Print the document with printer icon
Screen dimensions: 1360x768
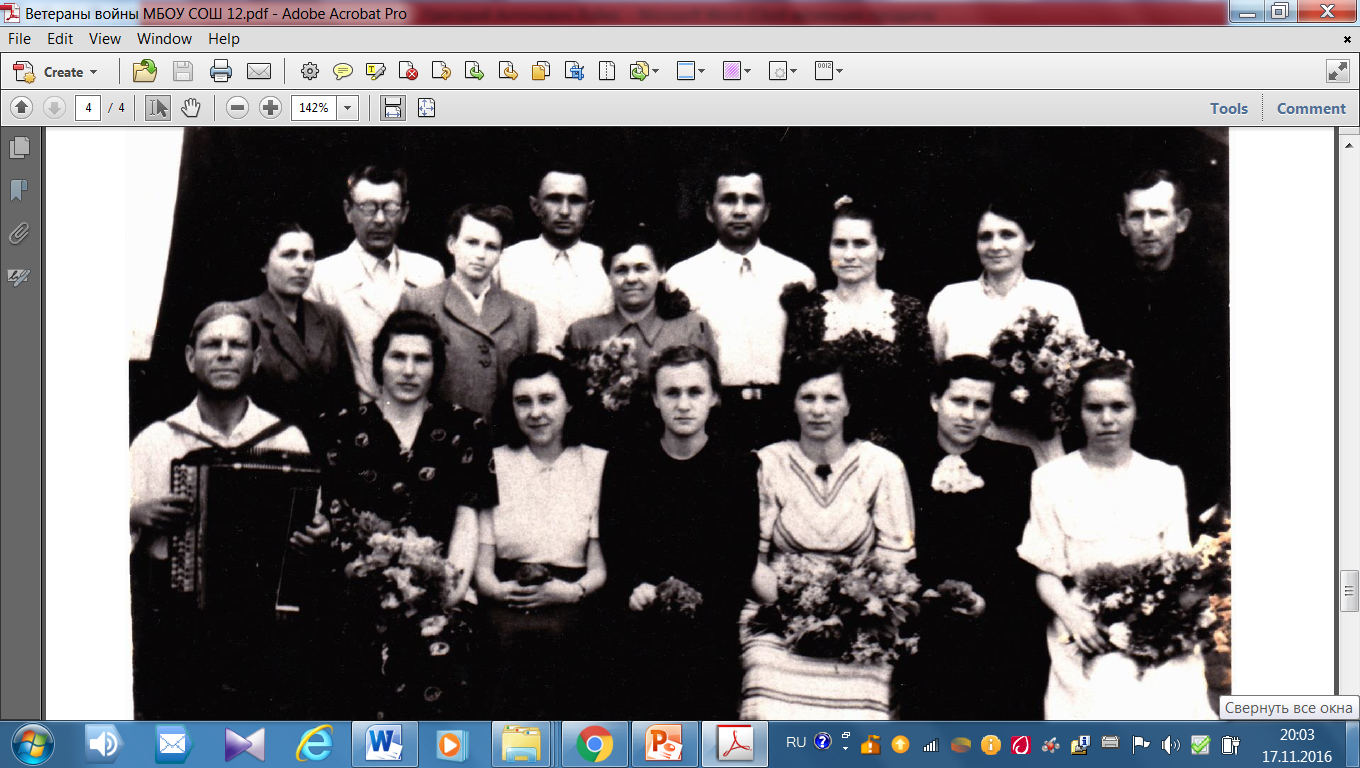[x=221, y=71]
